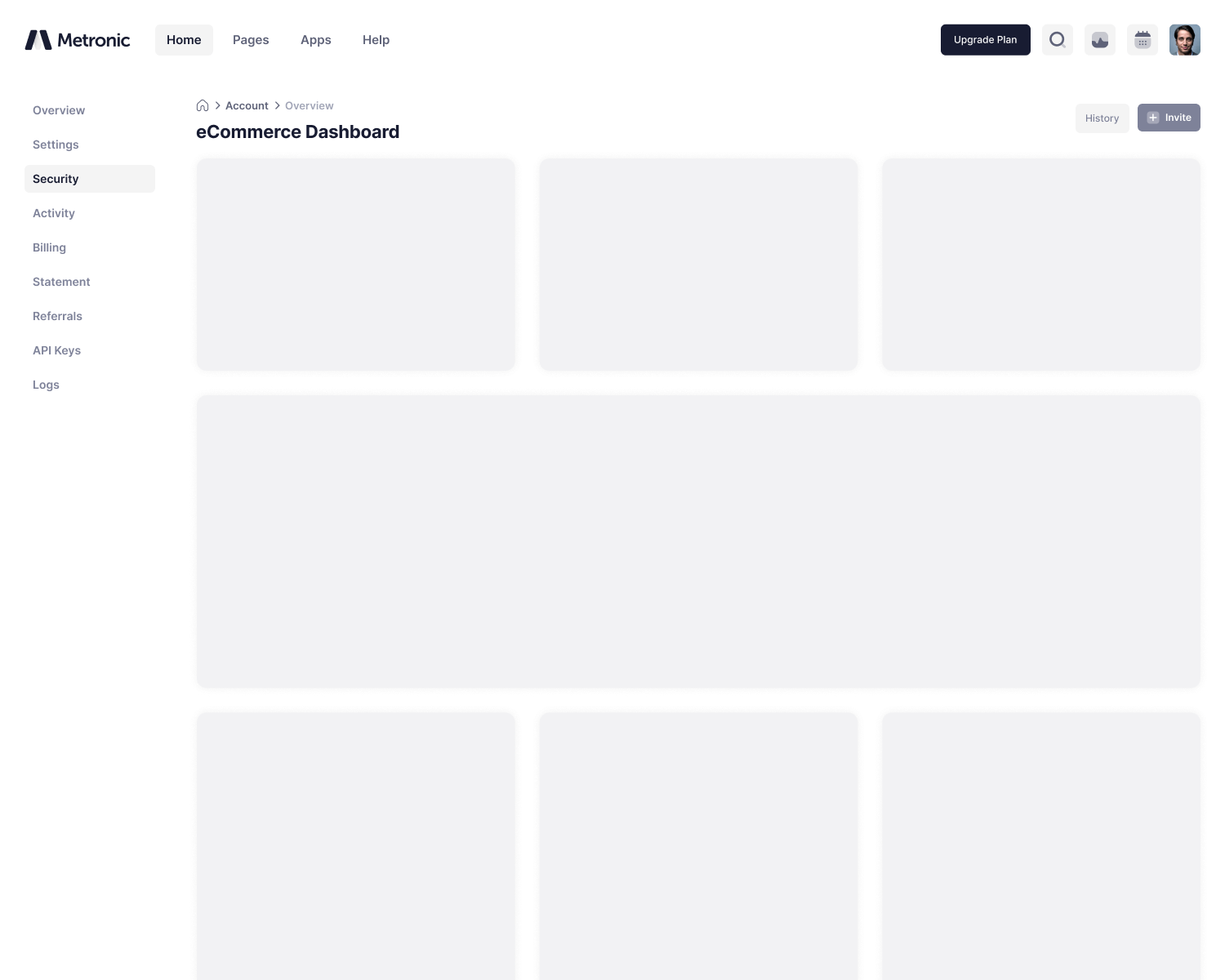
Task: Open the Pages menu
Action: coord(251,40)
